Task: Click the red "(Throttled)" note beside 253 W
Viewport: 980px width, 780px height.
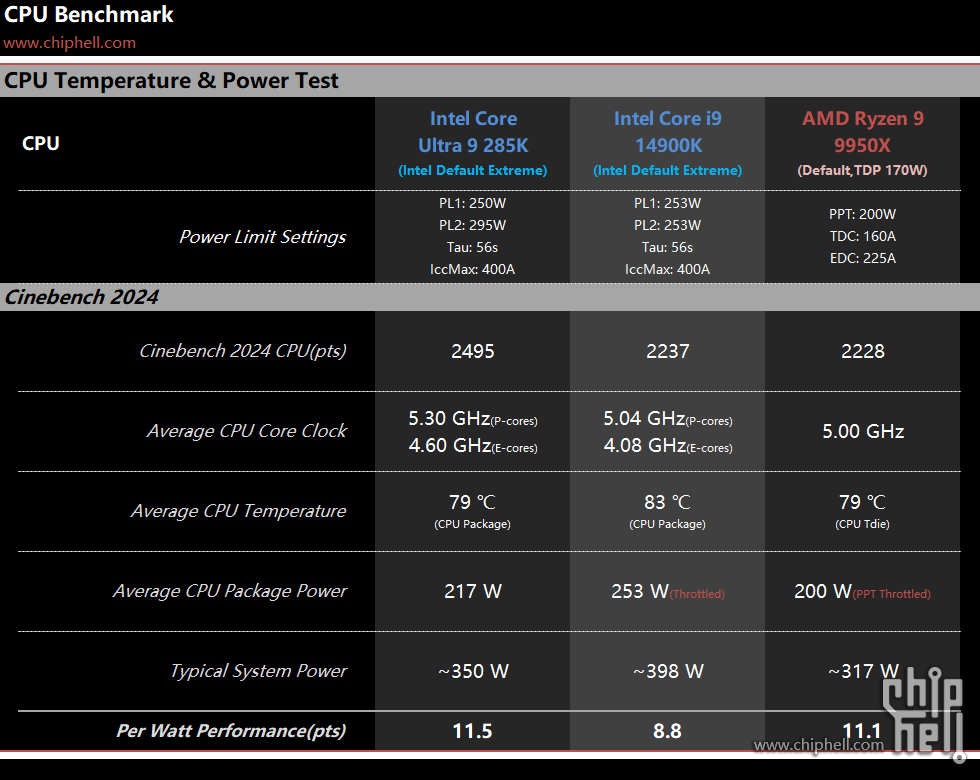Action: [x=698, y=594]
